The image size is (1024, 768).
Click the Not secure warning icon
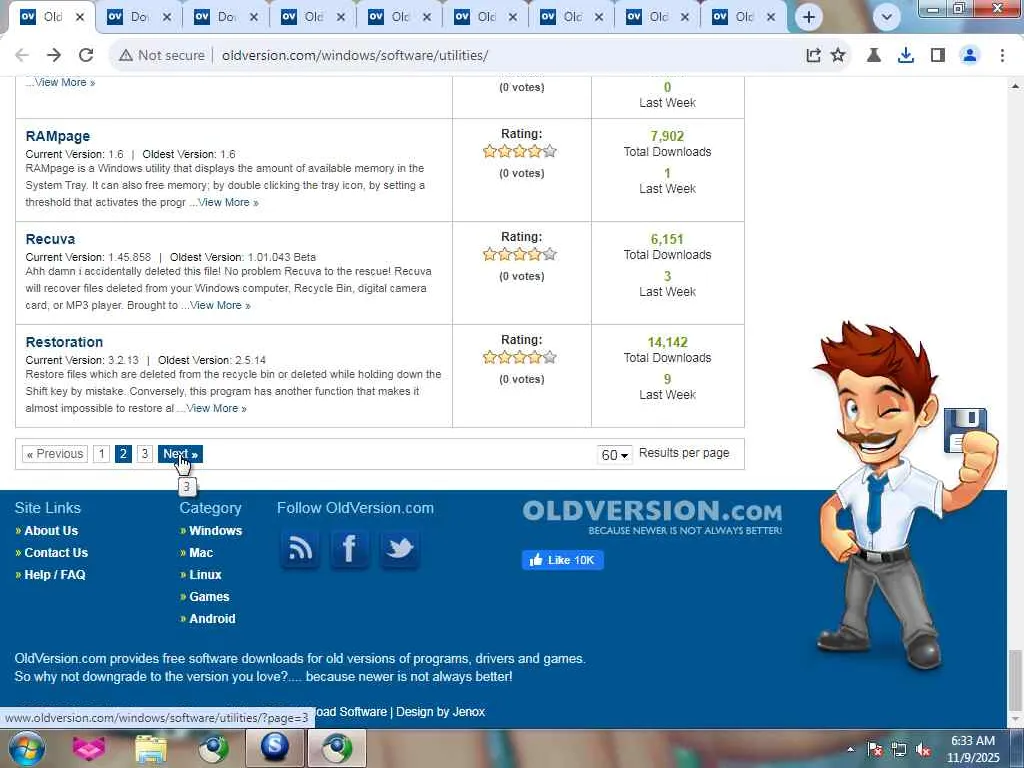click(x=125, y=56)
